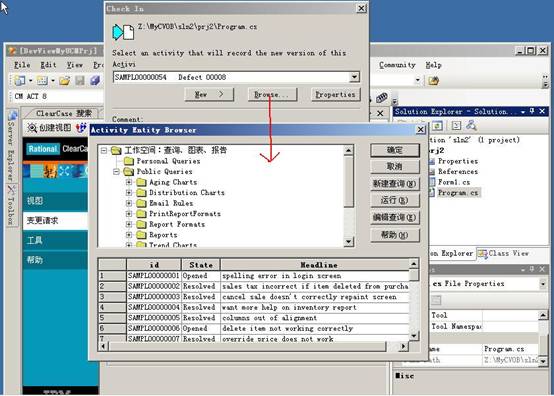
Task: Click the Personal Queries folder icon
Action: click(x=129, y=161)
